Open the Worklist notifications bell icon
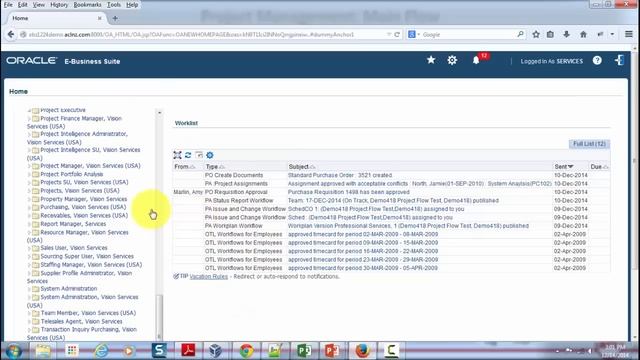 pos(476,60)
